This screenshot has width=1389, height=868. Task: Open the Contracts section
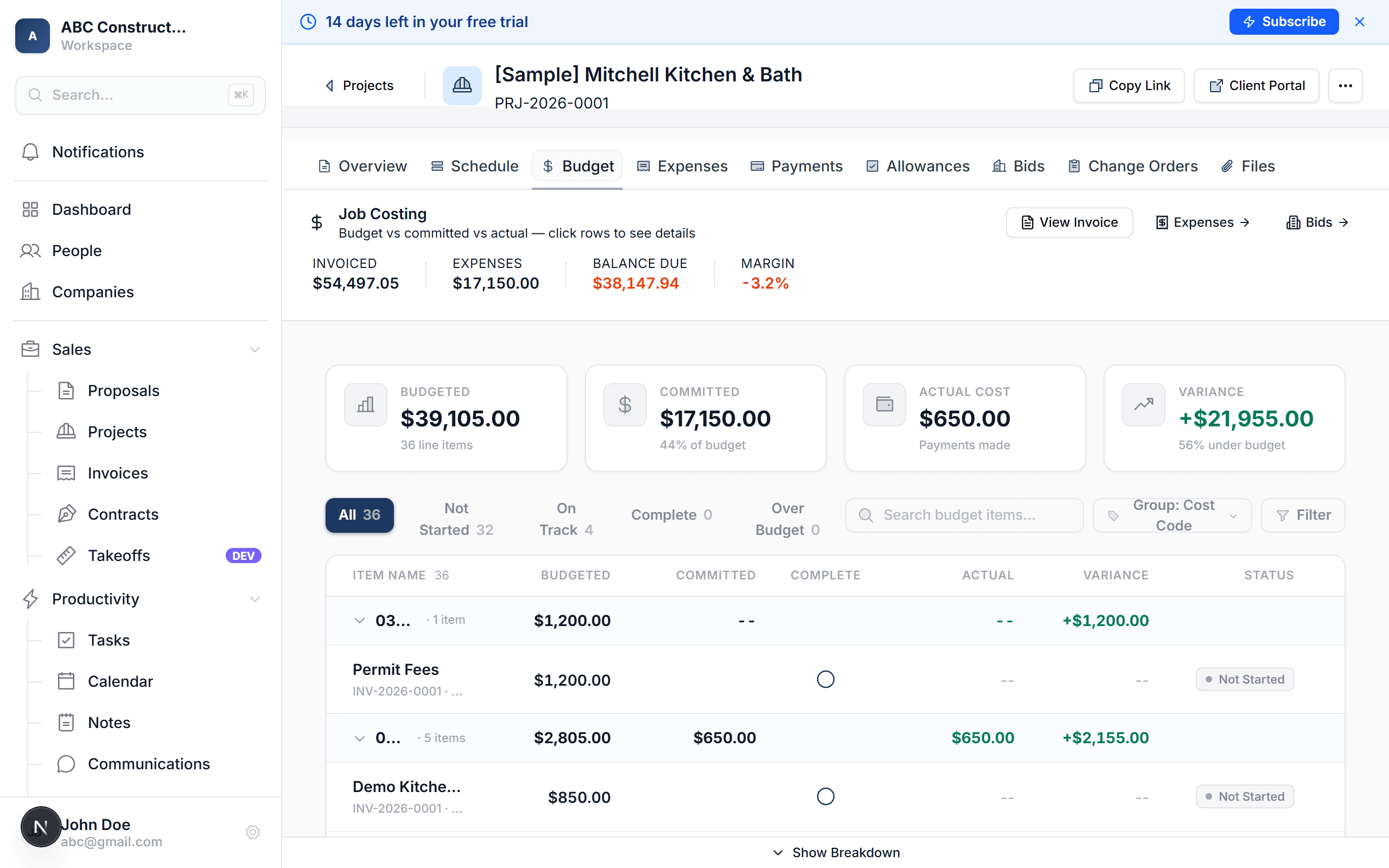(123, 514)
